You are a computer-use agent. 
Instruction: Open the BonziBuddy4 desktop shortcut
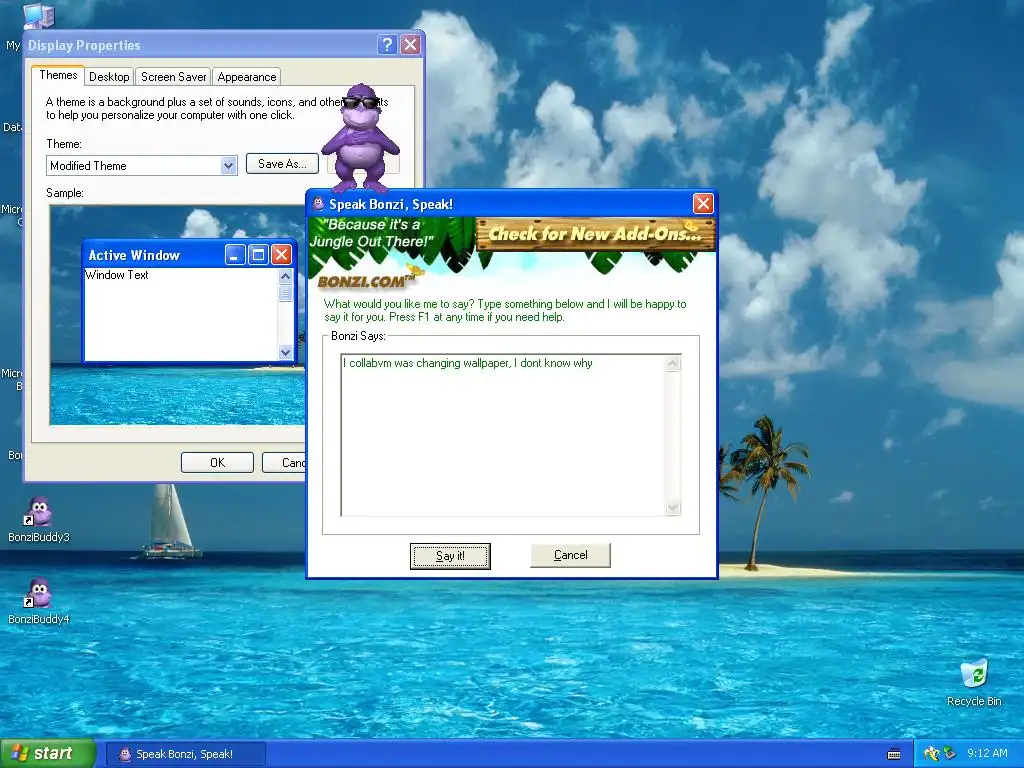tap(39, 601)
